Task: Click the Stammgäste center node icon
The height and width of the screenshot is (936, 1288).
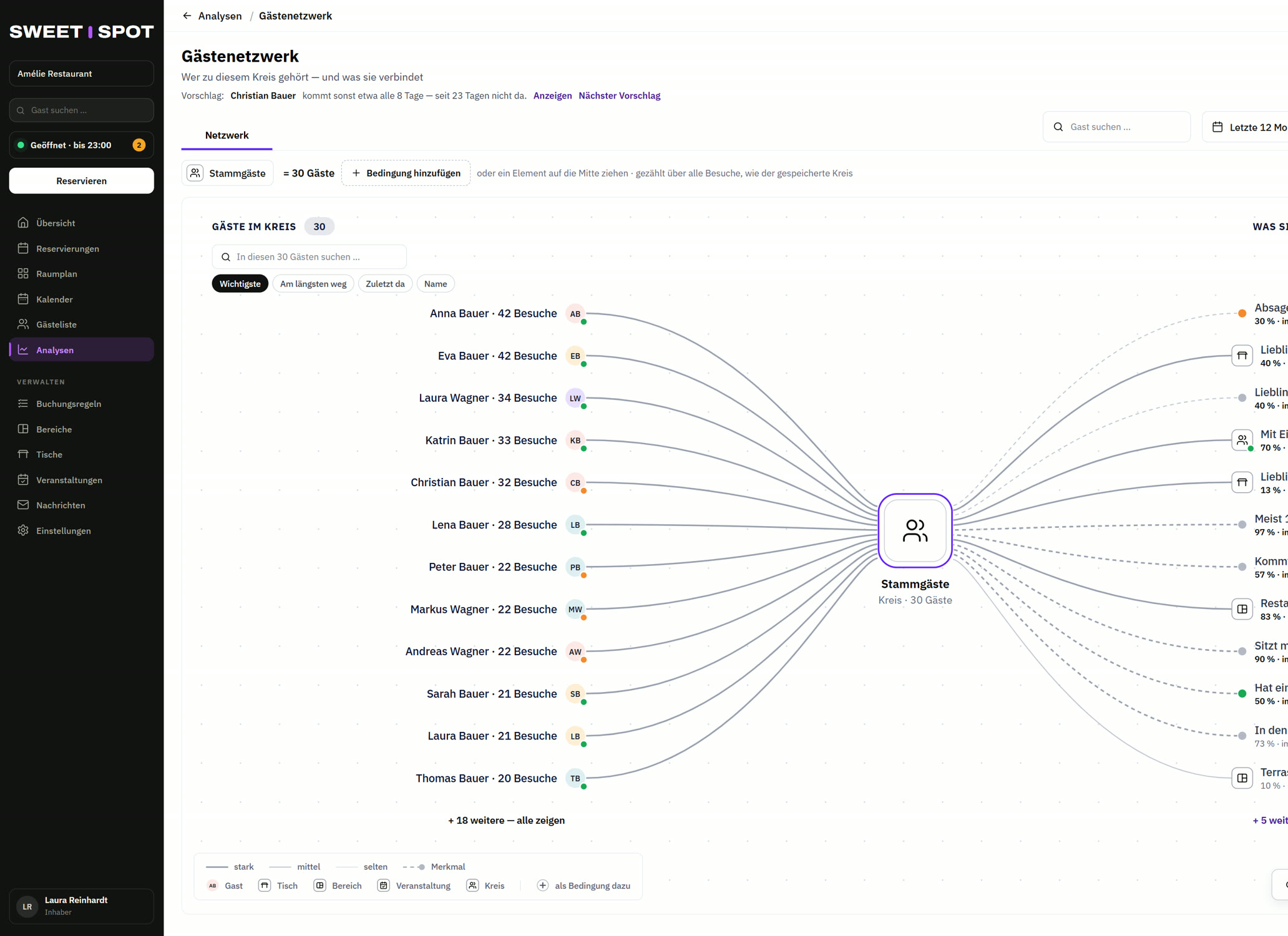Action: 915,530
